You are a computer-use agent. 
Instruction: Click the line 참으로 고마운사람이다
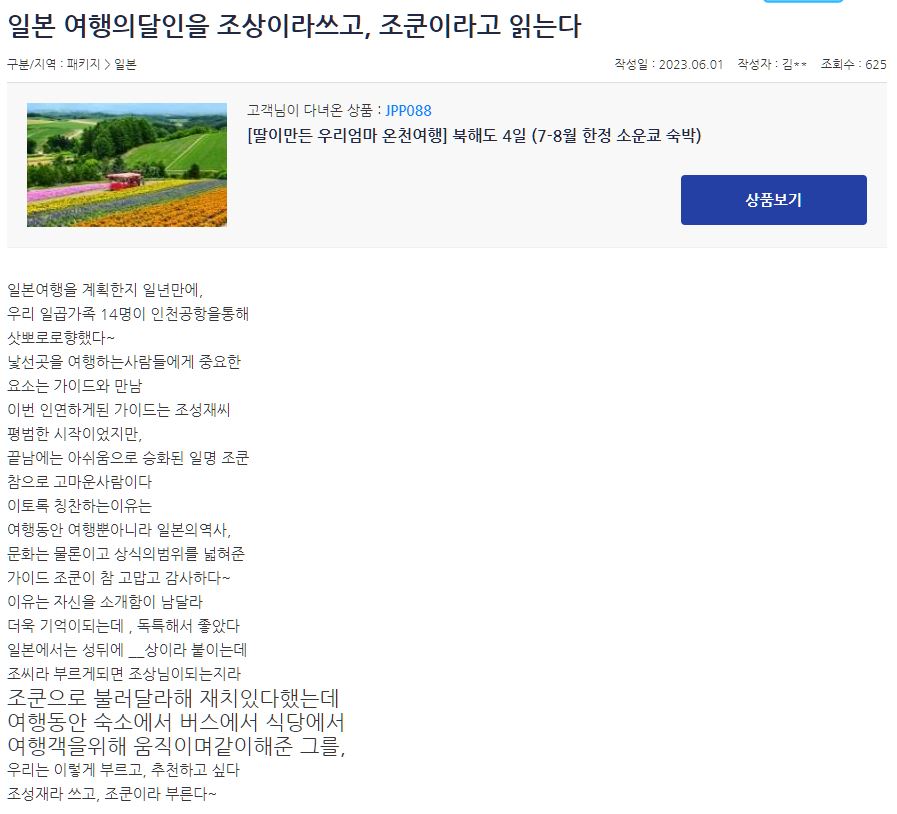click(x=79, y=482)
